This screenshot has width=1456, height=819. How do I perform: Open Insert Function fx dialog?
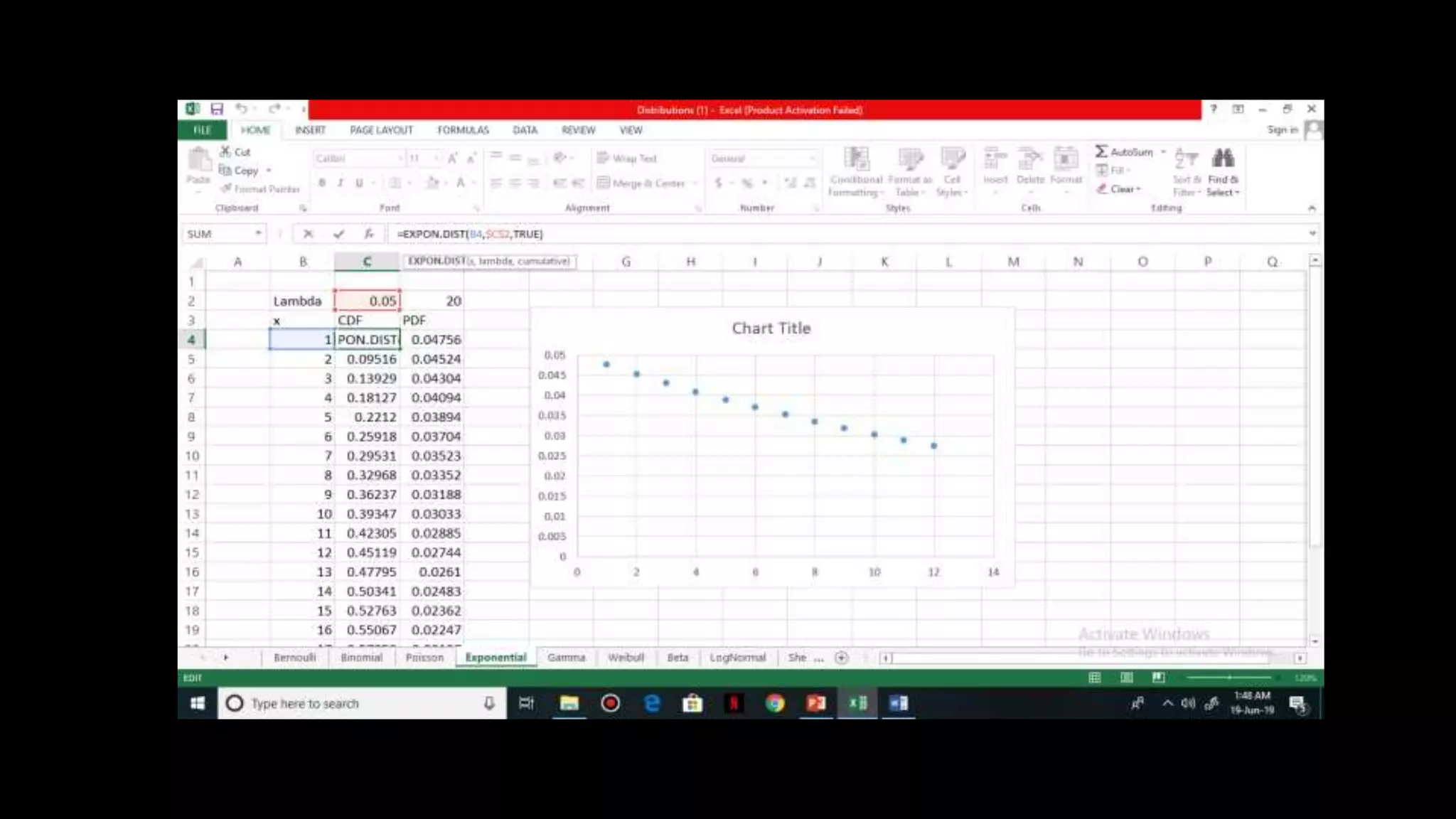(x=368, y=234)
